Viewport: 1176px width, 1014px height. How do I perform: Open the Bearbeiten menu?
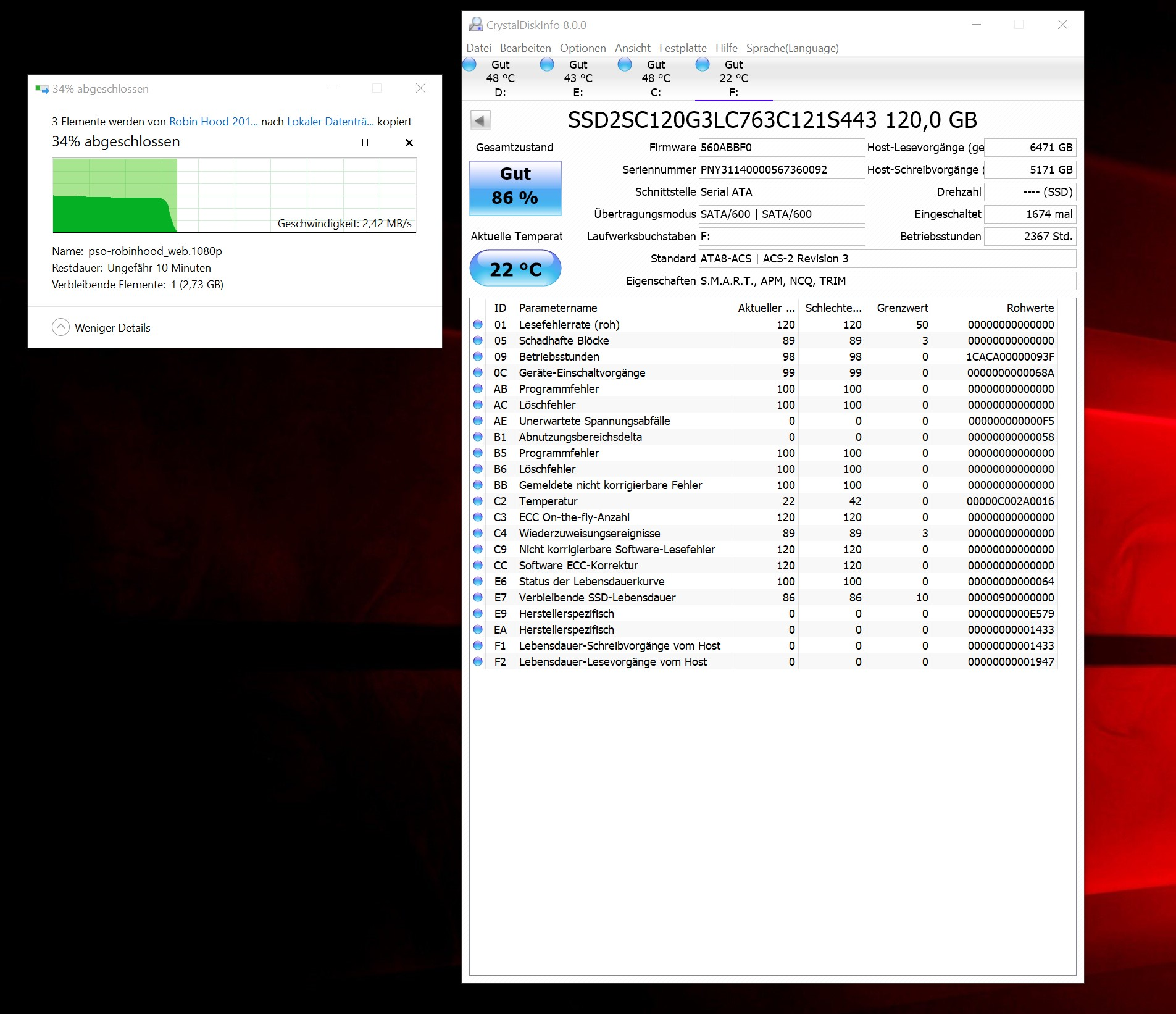tap(525, 48)
